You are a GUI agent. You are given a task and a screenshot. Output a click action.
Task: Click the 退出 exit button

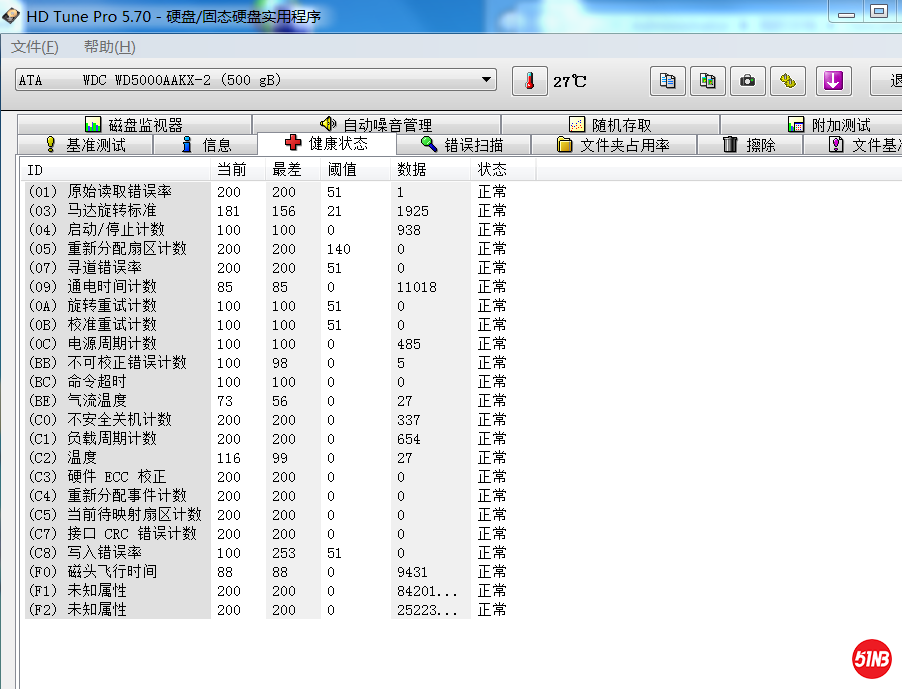click(888, 81)
